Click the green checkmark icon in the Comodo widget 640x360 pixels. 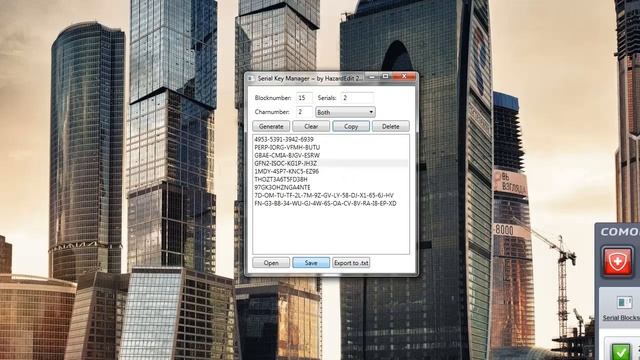tap(620, 351)
